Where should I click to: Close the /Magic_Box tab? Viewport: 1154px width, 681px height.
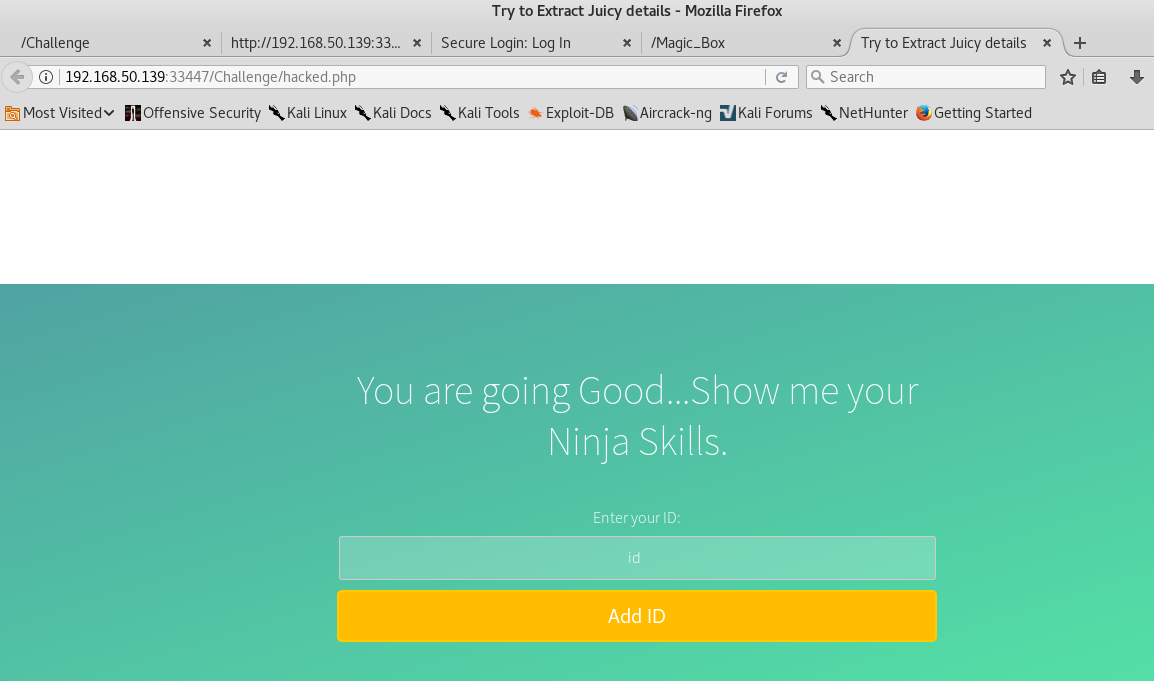(837, 43)
